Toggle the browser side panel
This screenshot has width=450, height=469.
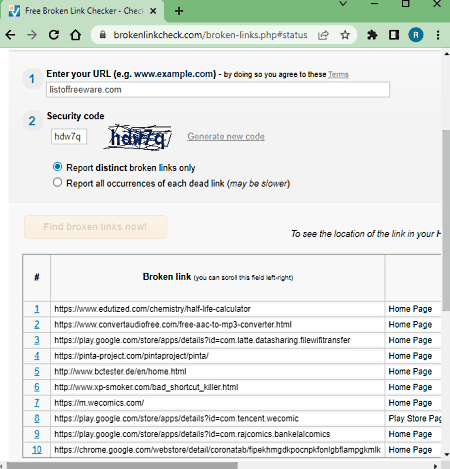[394, 35]
